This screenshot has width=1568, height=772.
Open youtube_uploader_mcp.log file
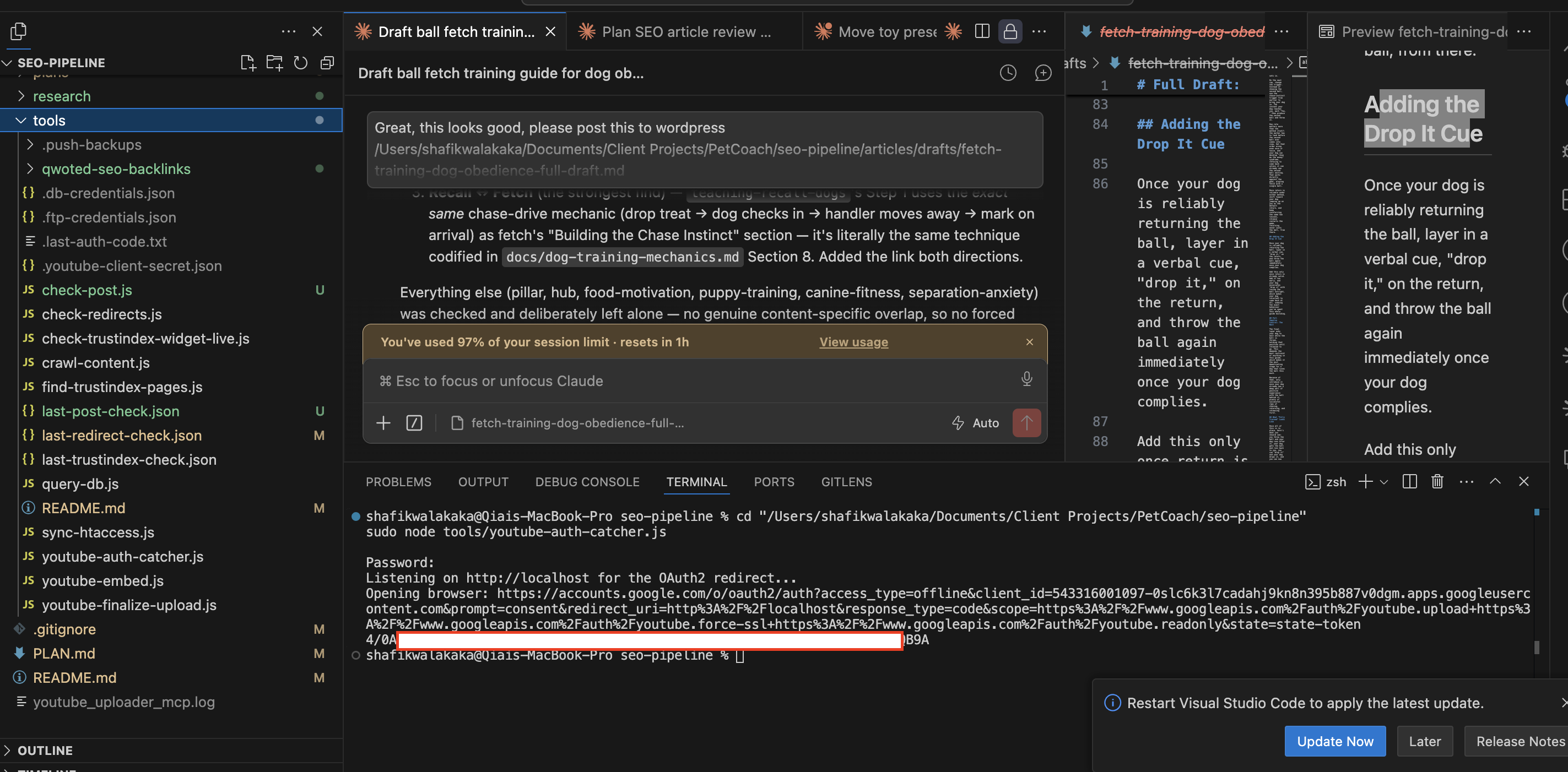pos(171,702)
